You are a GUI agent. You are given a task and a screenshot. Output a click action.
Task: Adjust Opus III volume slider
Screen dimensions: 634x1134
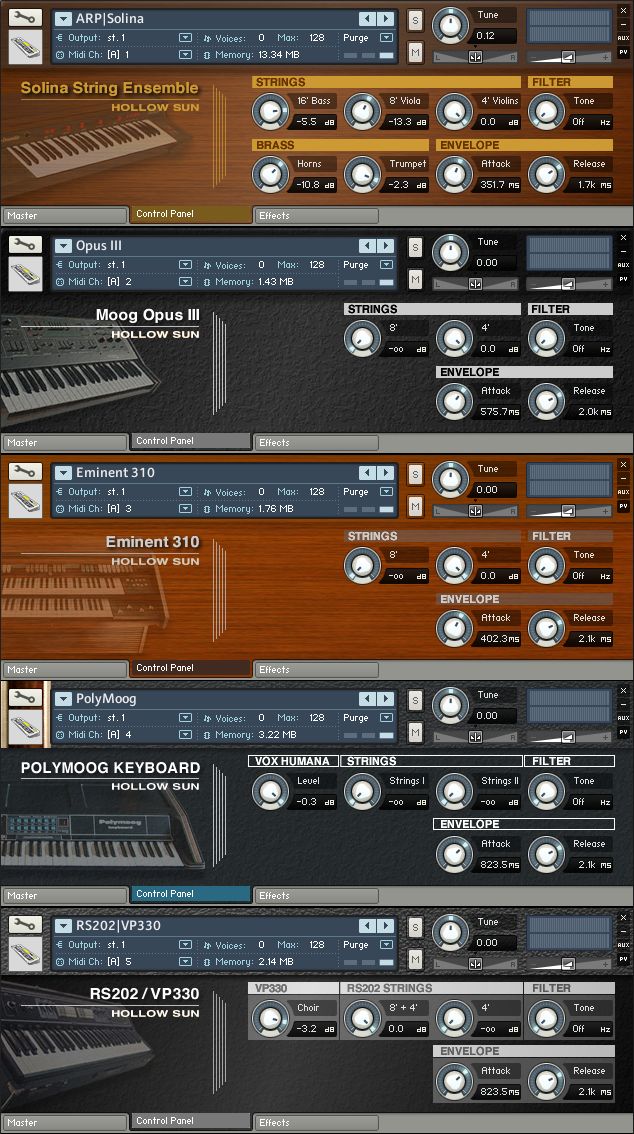pyautogui.click(x=568, y=284)
